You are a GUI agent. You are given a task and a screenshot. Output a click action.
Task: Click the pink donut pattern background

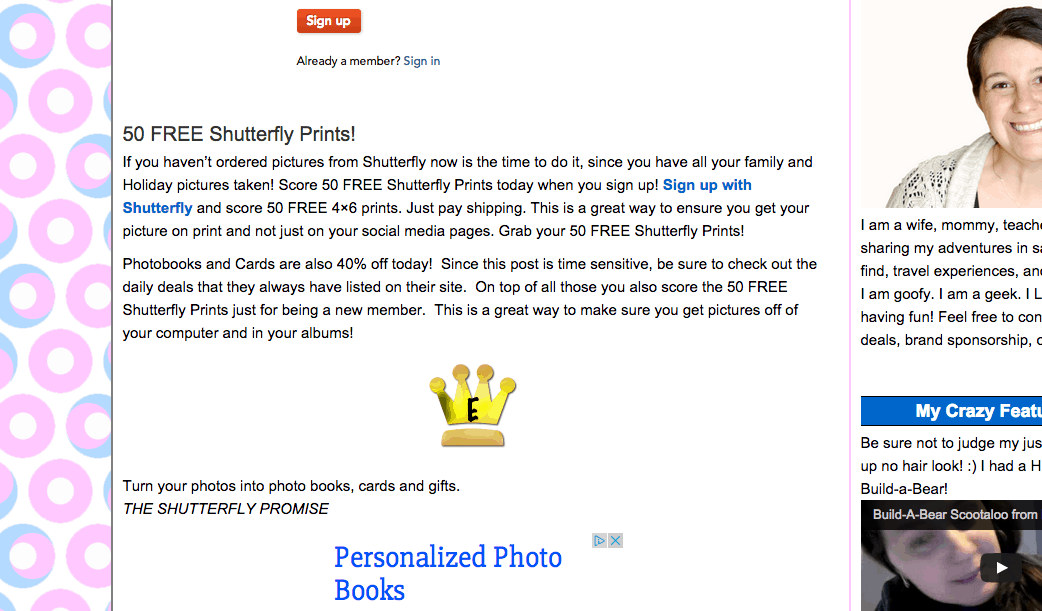(x=55, y=306)
